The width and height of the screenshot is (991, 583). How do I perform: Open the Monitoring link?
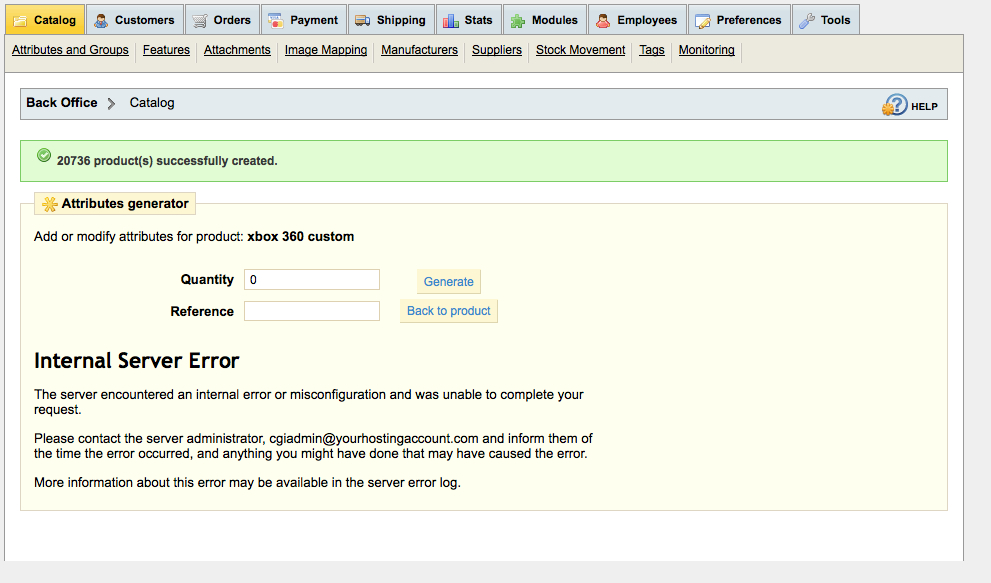pos(707,50)
